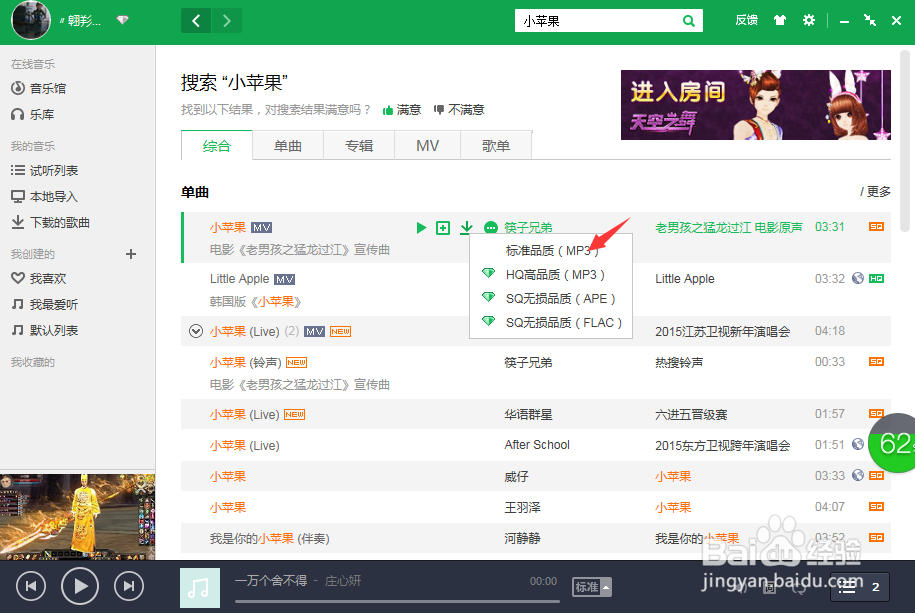Screen dimensions: 915x613
Task: Open album 2015江苏卫视新年演唱会
Action: [x=722, y=332]
